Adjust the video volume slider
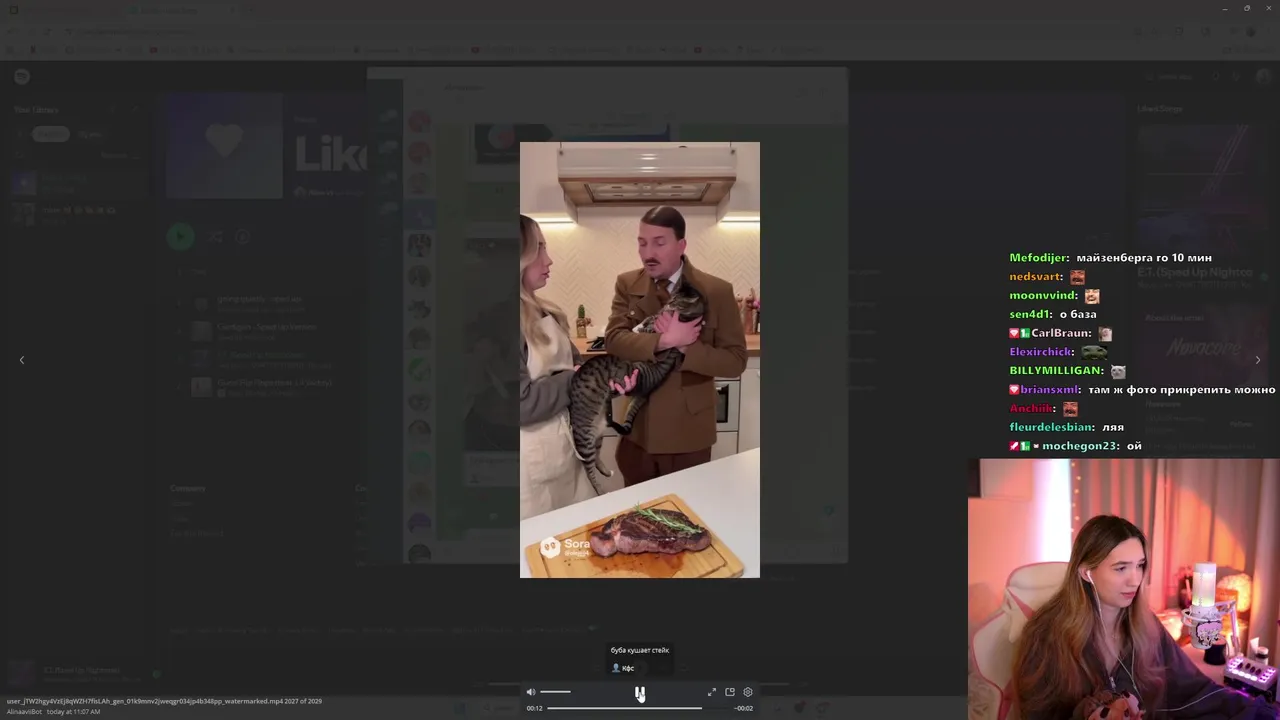This screenshot has width=1280, height=720. tap(555, 692)
